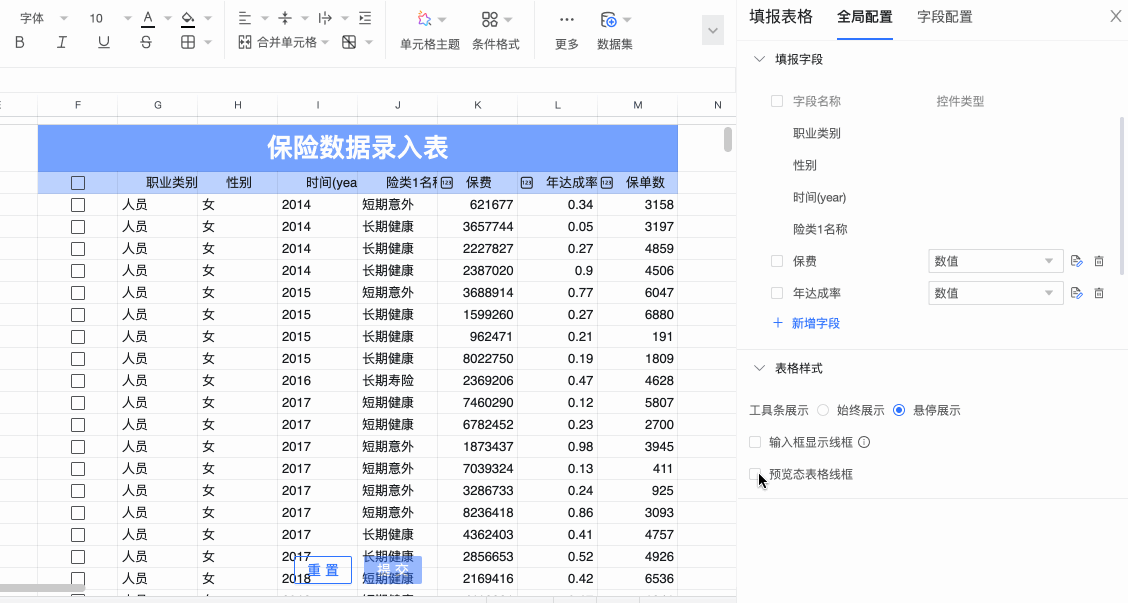Image resolution: width=1128 pixels, height=603 pixels.
Task: Click info icon beside 输入框显示线框
Action: 864,442
